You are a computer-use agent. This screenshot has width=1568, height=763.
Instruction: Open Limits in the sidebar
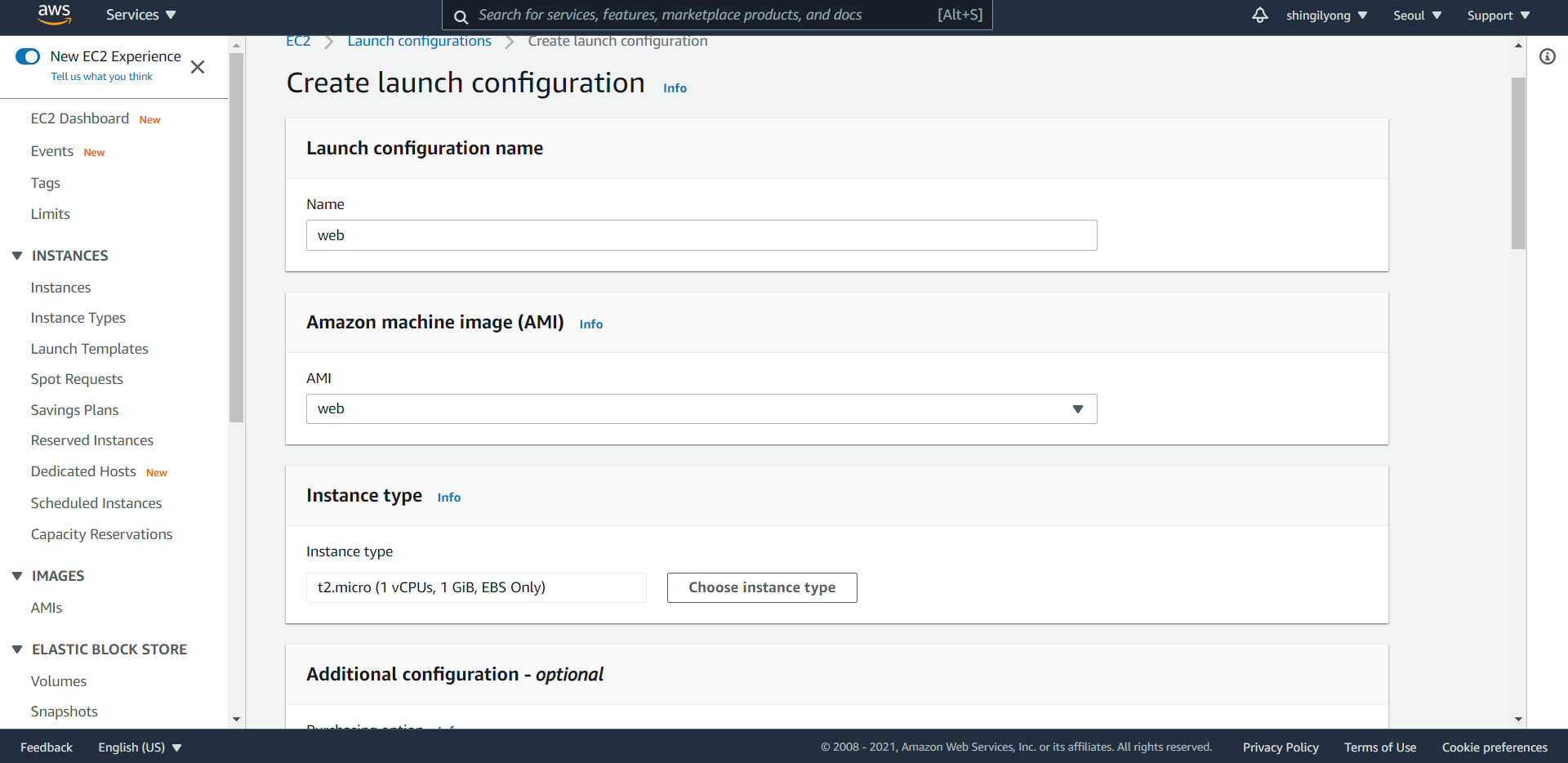coord(51,214)
